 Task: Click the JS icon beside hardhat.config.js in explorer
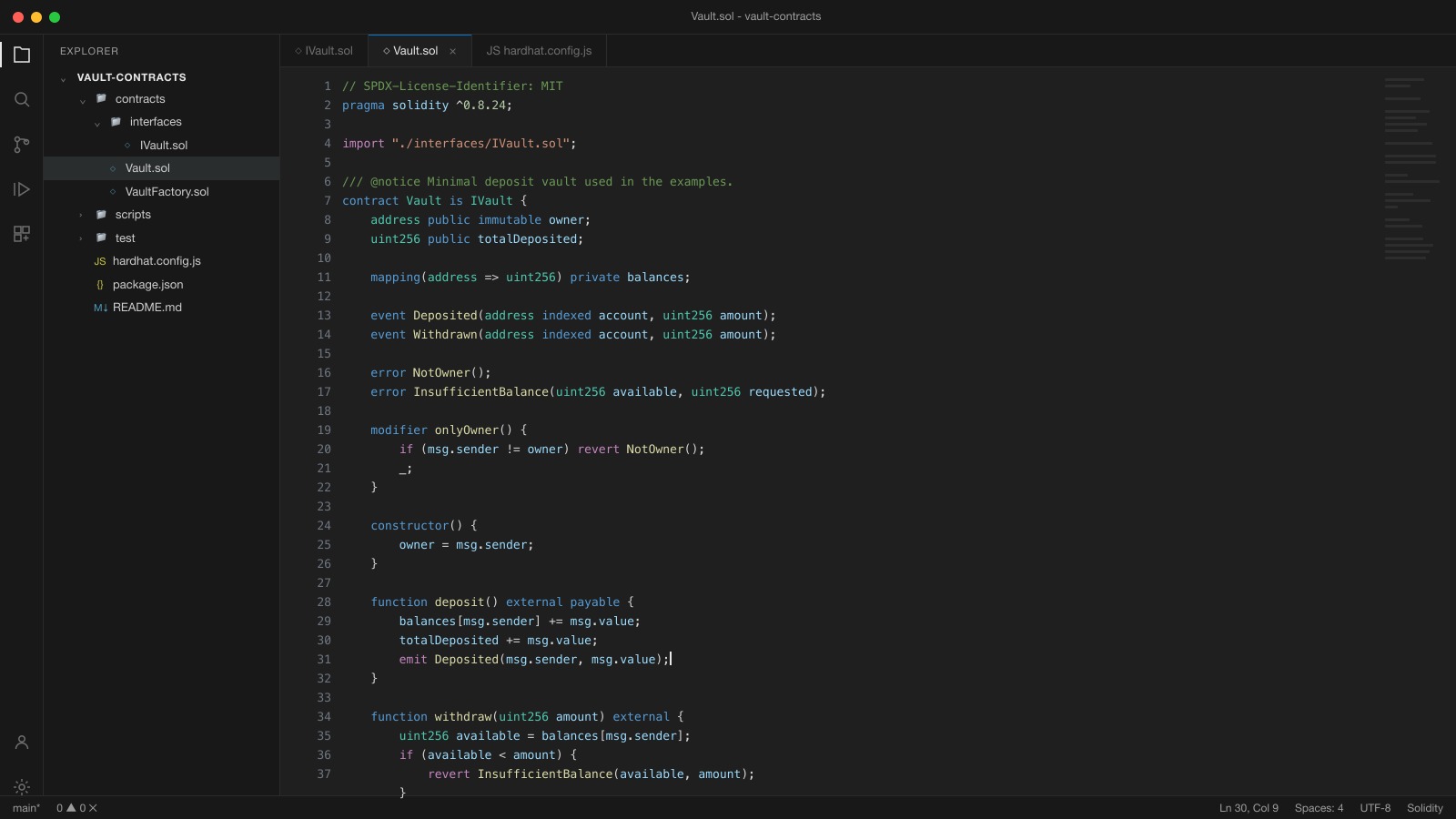(x=100, y=261)
